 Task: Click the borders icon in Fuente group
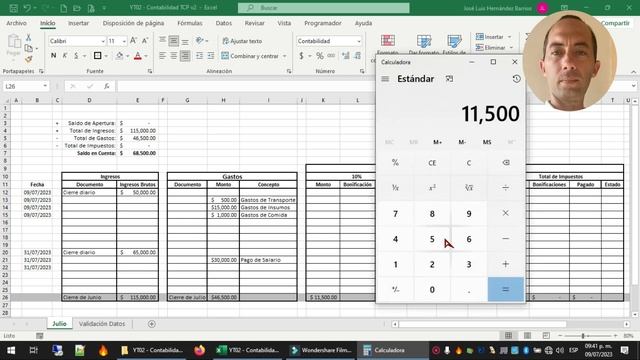point(98,56)
